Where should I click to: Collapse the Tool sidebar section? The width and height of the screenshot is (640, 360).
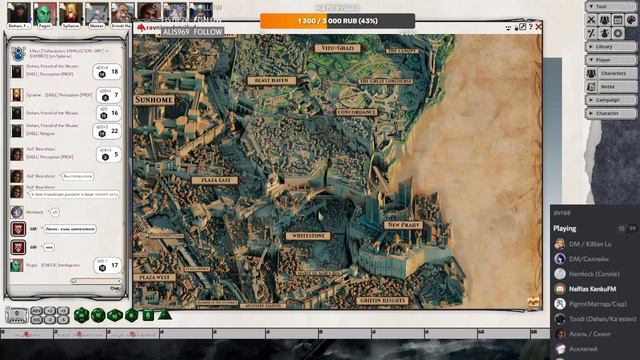pyautogui.click(x=611, y=7)
